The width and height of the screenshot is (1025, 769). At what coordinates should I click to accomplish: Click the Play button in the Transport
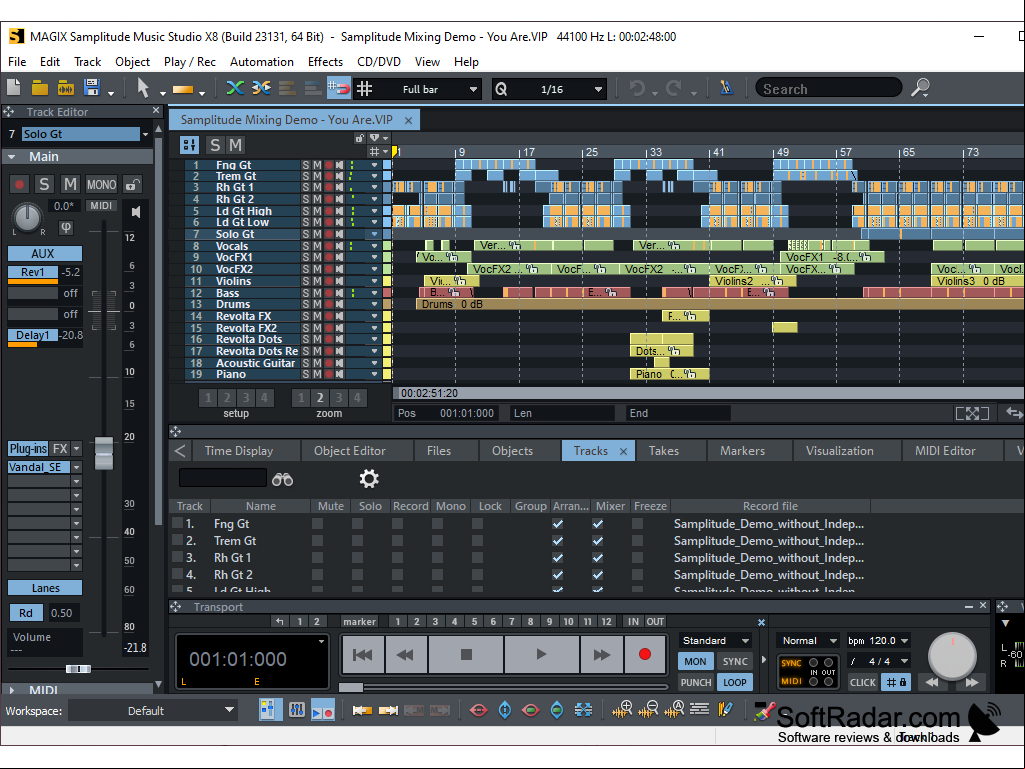point(541,655)
